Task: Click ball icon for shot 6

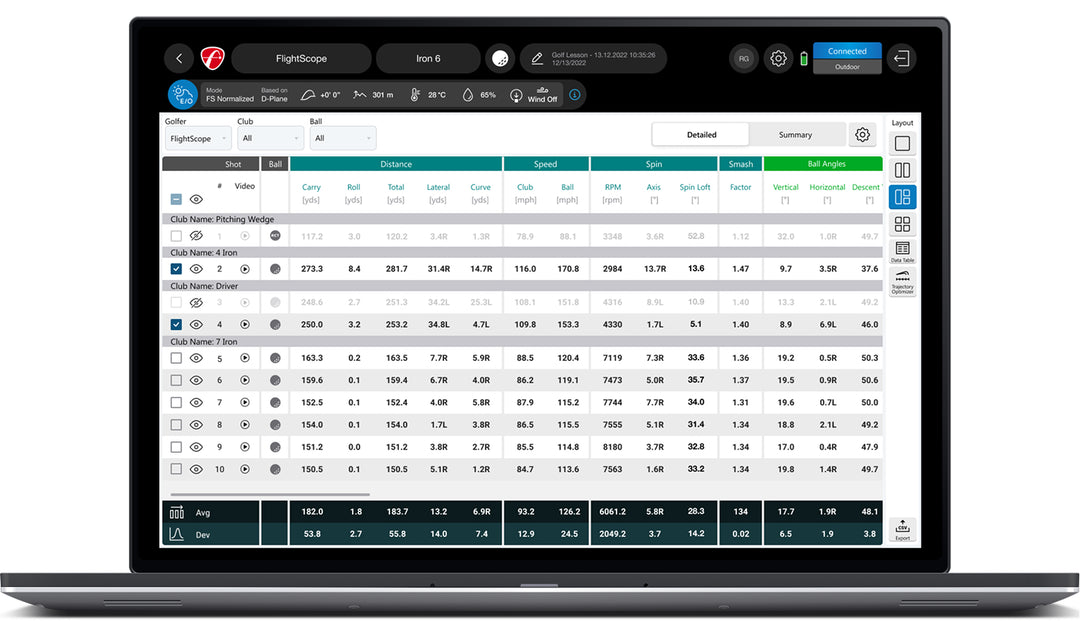Action: 276,380
